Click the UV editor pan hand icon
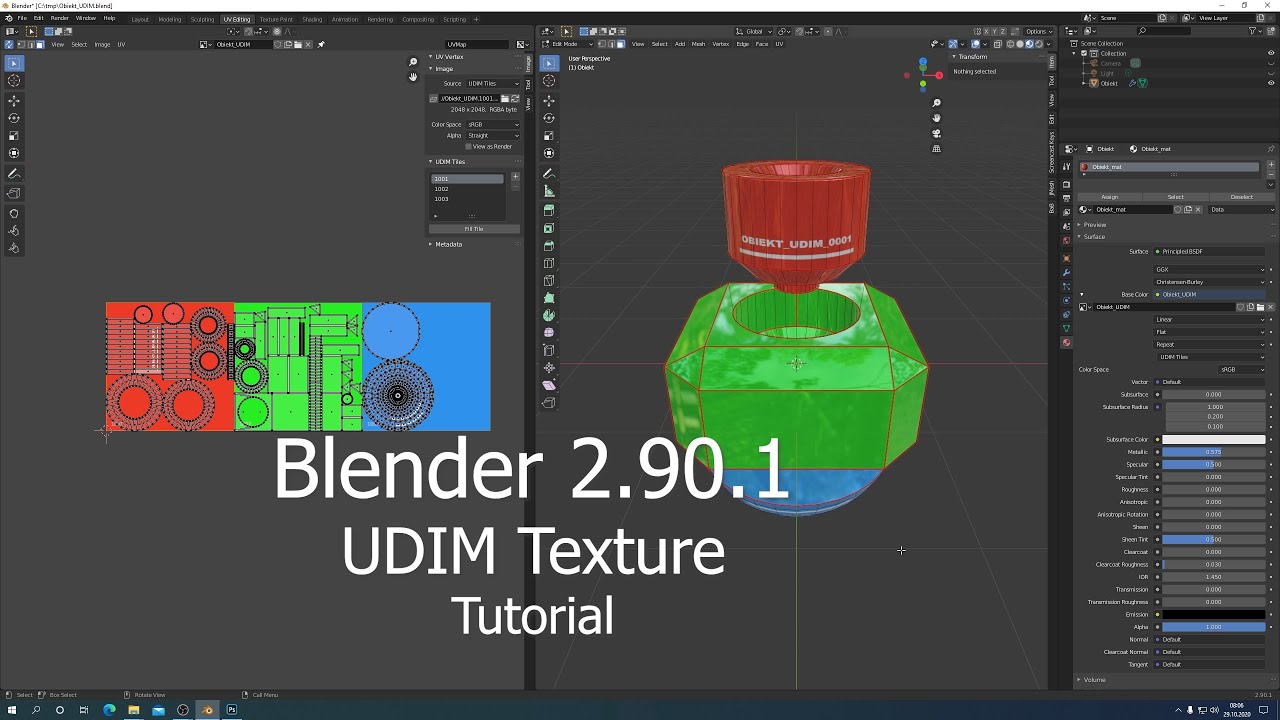This screenshot has width=1280, height=720. 413,77
